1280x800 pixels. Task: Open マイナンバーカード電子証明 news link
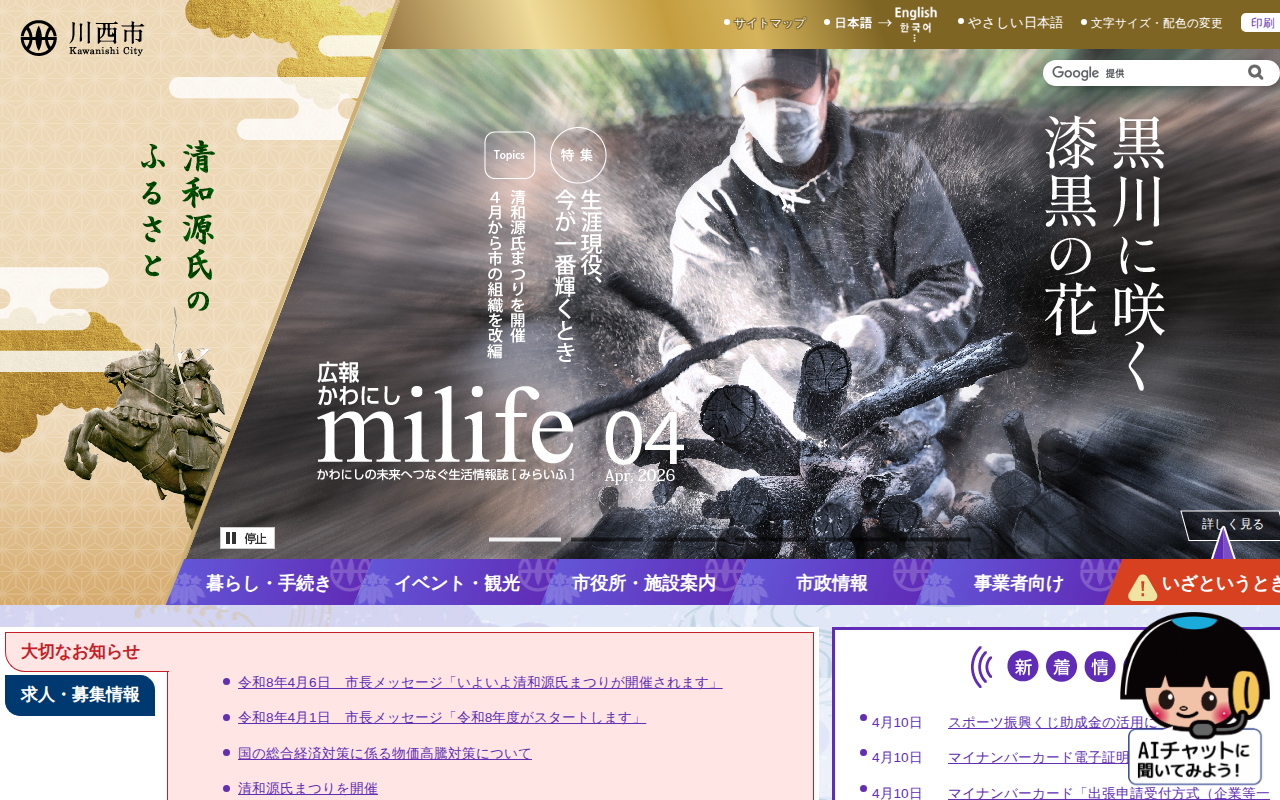(1038, 757)
